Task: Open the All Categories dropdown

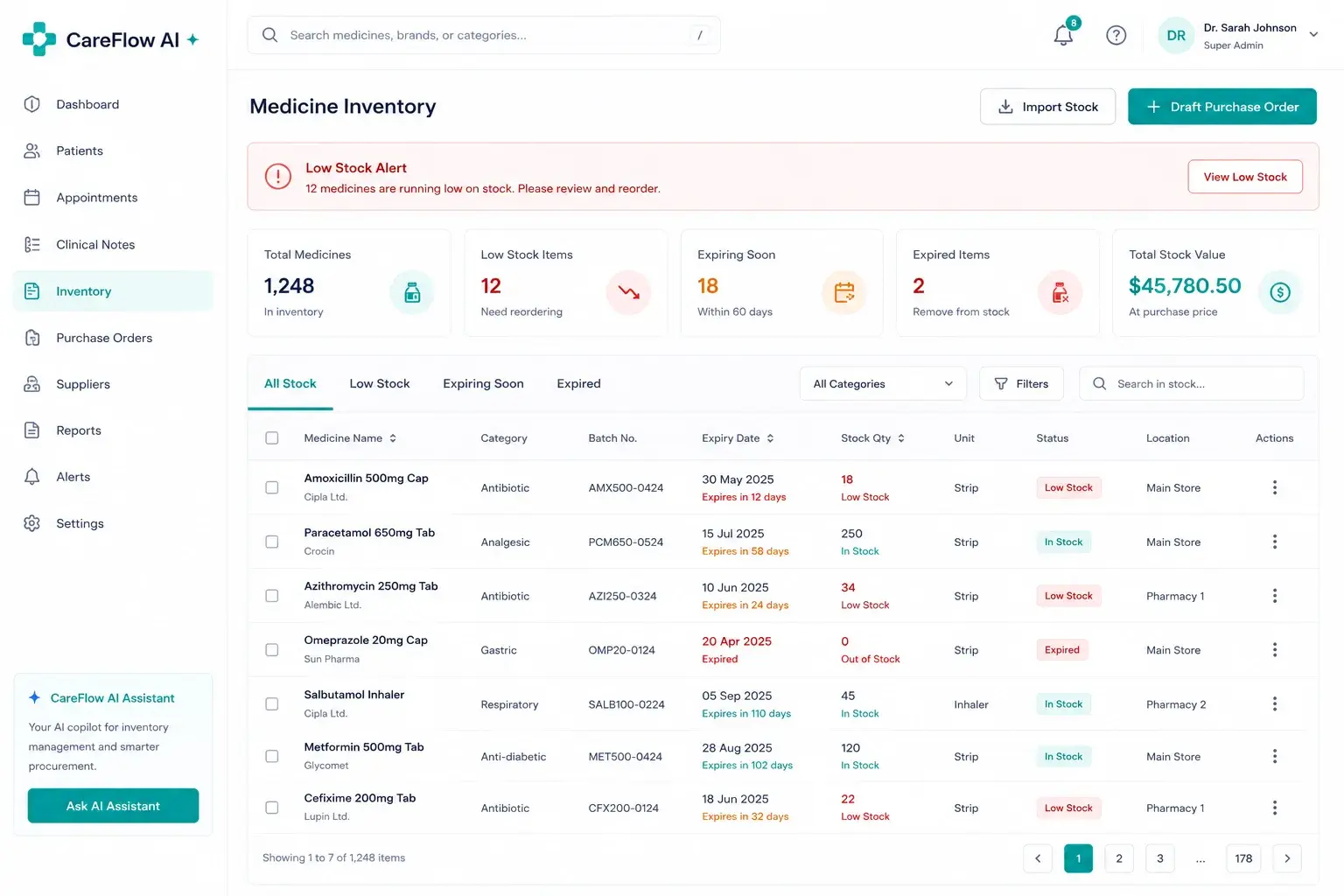Action: pos(883,384)
